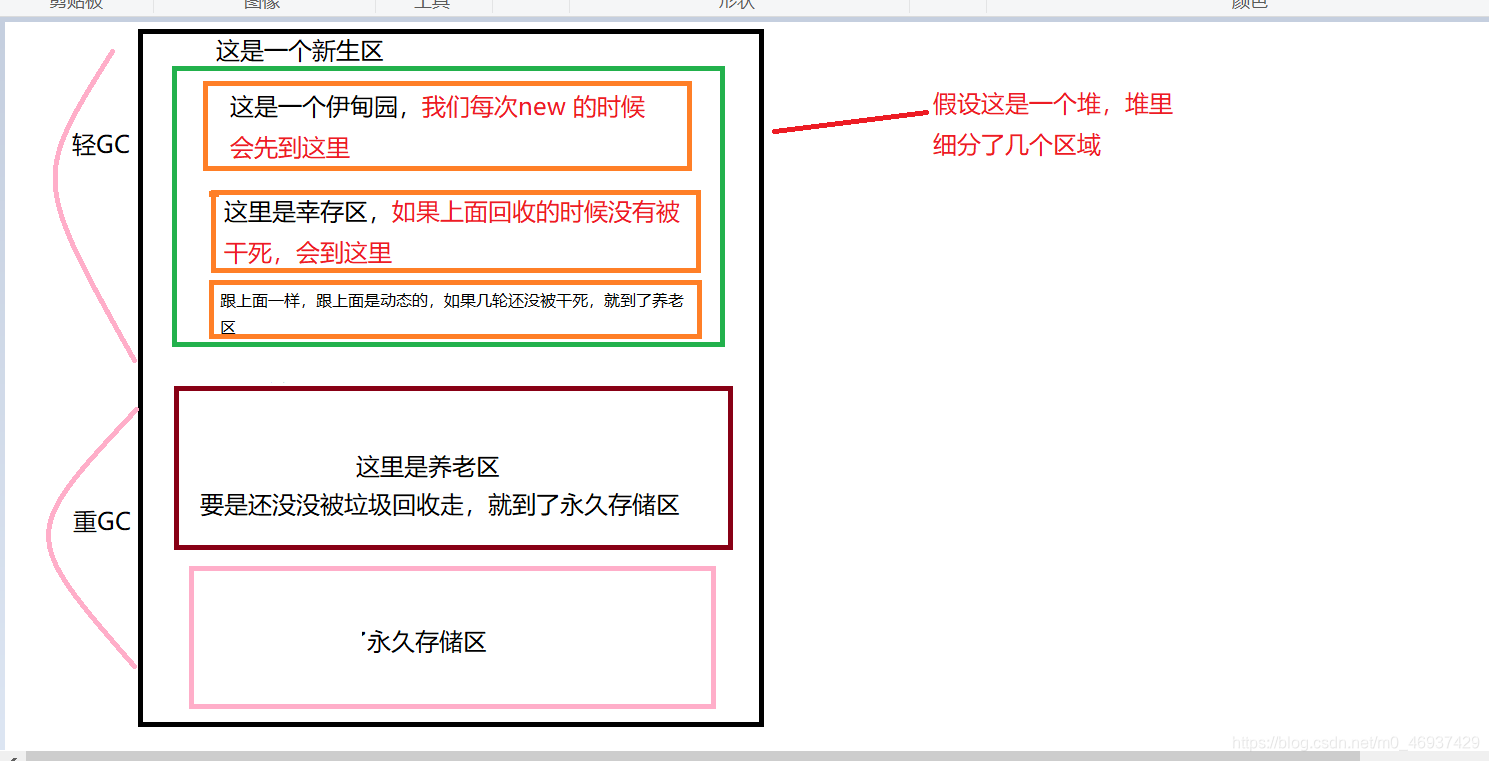Click the red text "细分了几个区域"
The width and height of the screenshot is (1489, 761).
(x=1017, y=145)
